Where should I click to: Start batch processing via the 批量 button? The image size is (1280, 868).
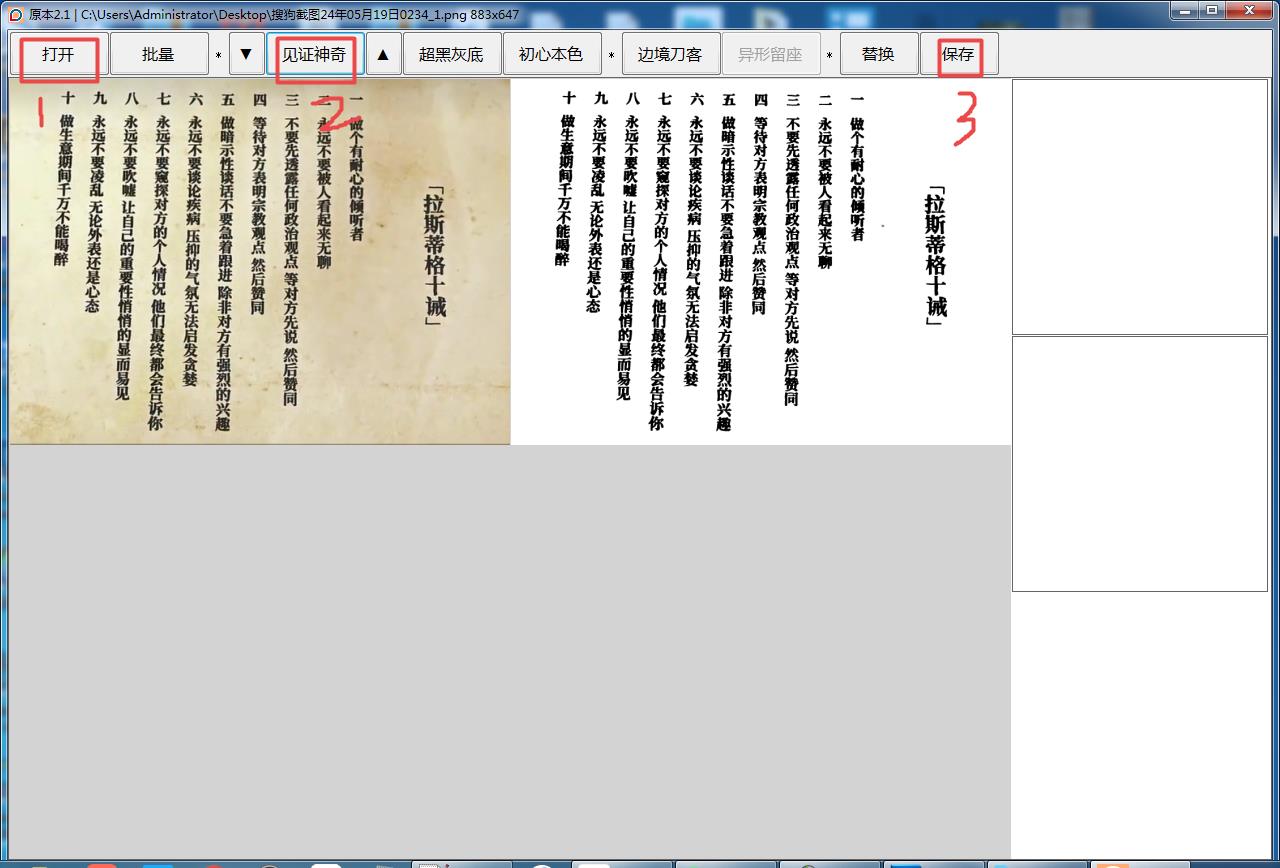click(x=160, y=53)
